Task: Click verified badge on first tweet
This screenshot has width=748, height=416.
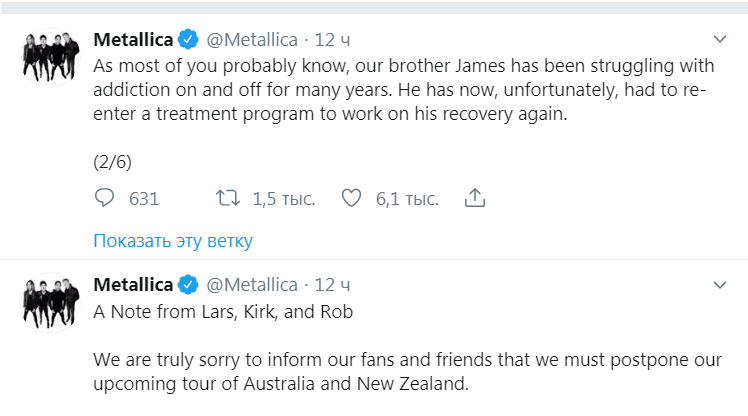Action: [x=187, y=40]
